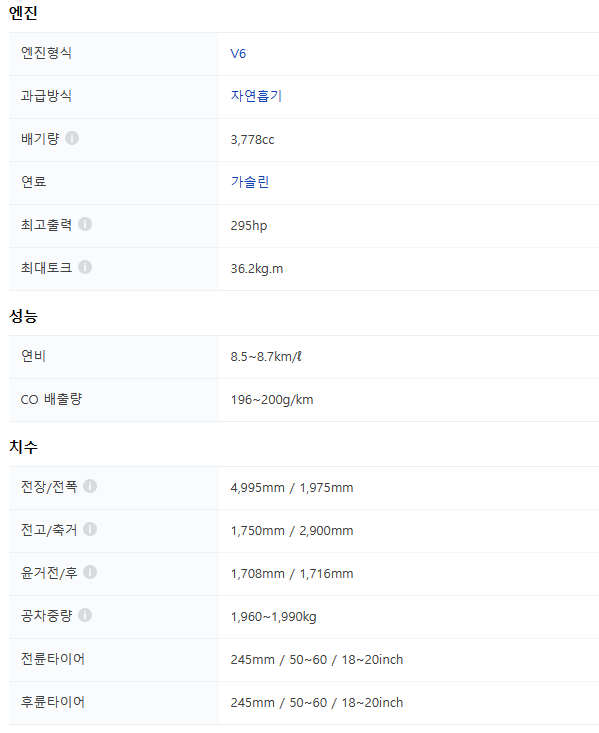
Task: Click the 후륜타이어 row label
Action: click(x=53, y=702)
